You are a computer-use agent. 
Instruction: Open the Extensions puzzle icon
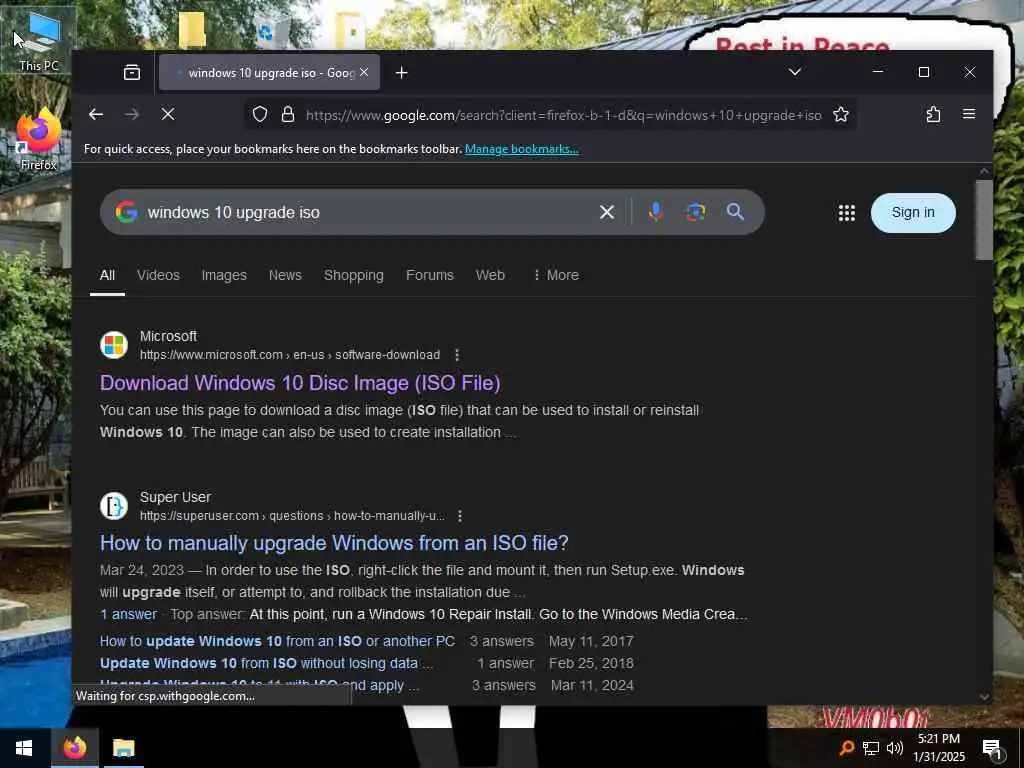coord(933,114)
